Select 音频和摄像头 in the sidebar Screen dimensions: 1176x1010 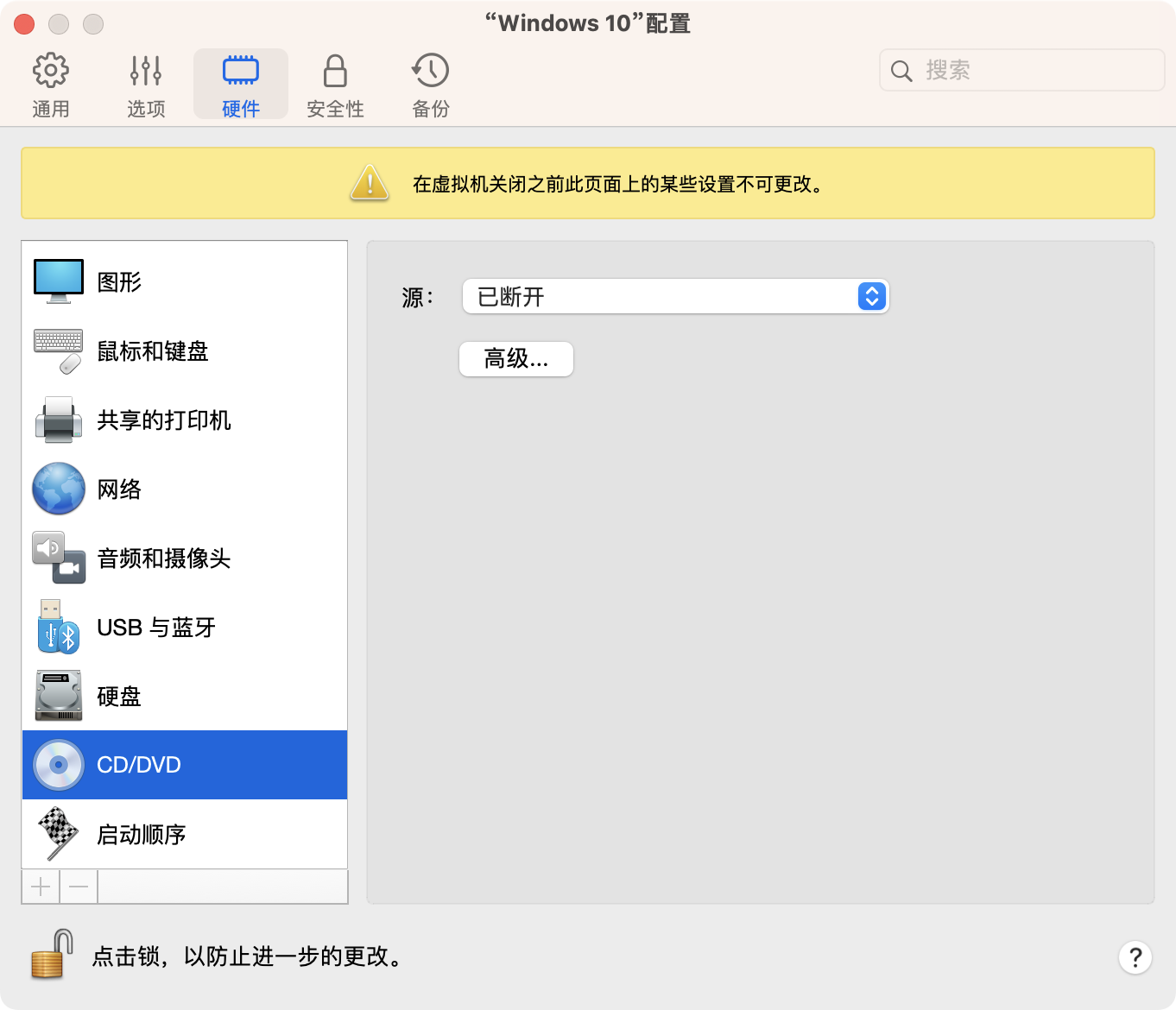(185, 558)
